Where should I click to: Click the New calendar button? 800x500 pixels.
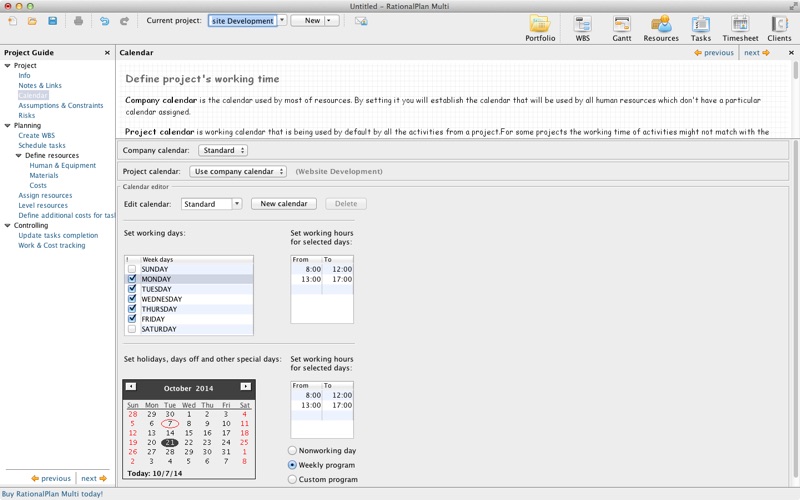(x=284, y=204)
